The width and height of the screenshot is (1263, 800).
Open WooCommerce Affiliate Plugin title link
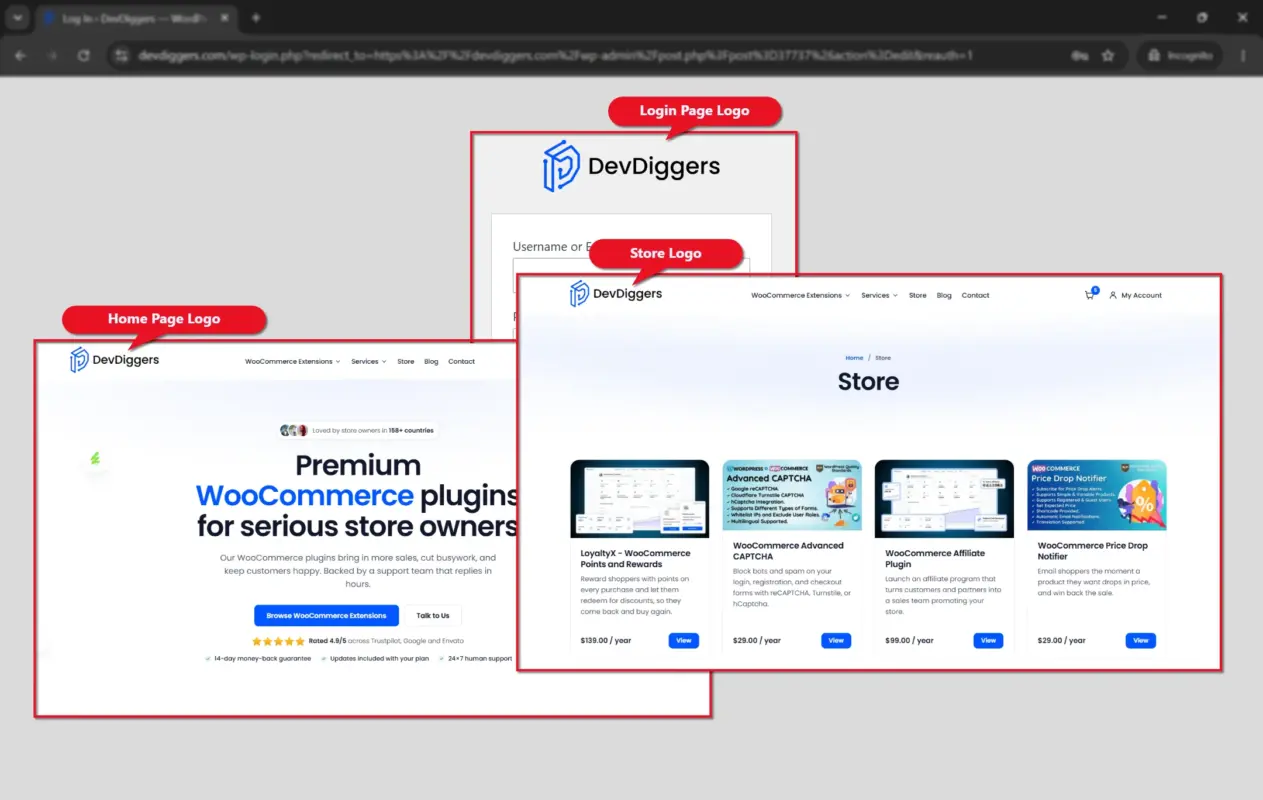pyautogui.click(x=935, y=558)
